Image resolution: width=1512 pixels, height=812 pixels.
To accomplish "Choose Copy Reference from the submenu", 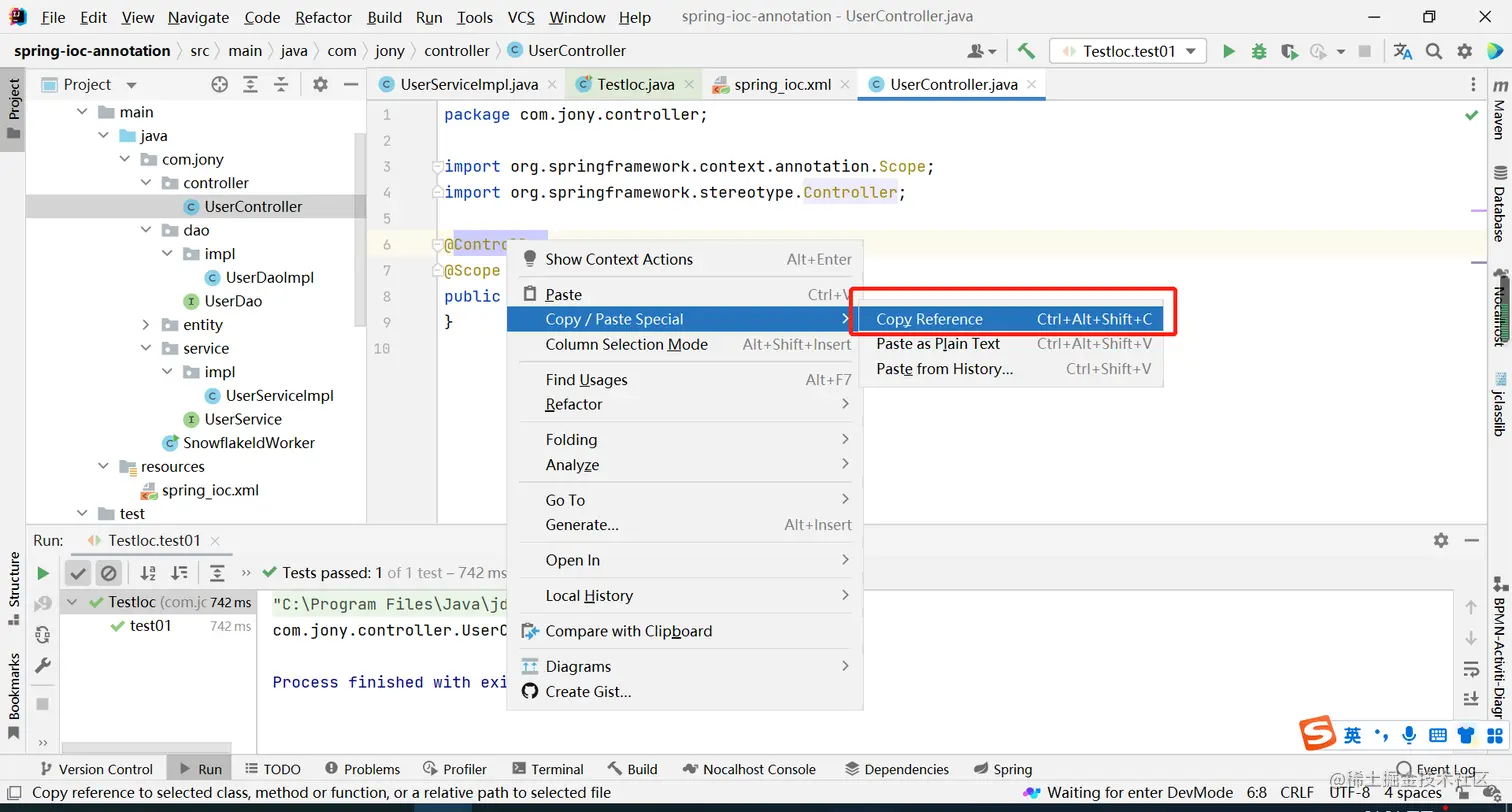I will tap(1010, 319).
